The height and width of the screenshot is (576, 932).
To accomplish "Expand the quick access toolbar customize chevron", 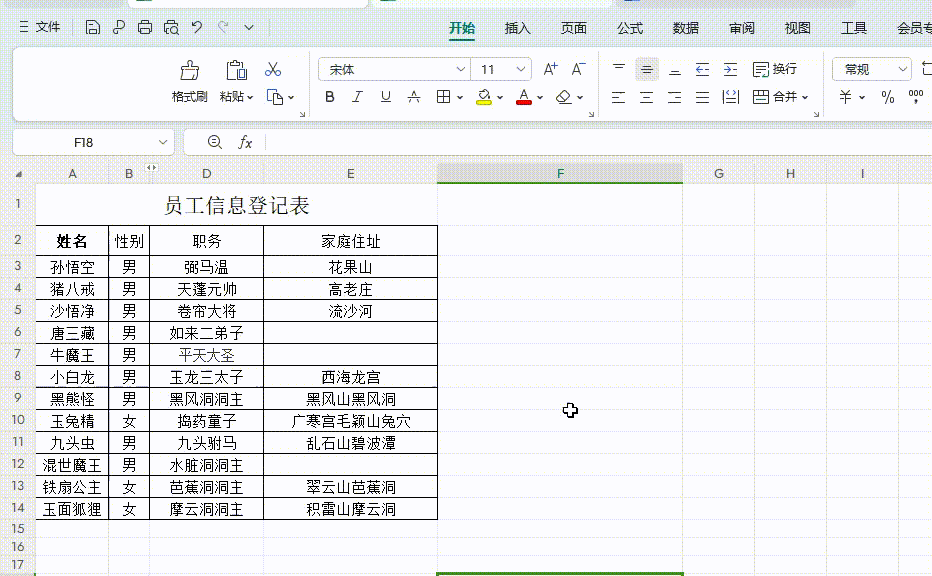I will [x=249, y=27].
